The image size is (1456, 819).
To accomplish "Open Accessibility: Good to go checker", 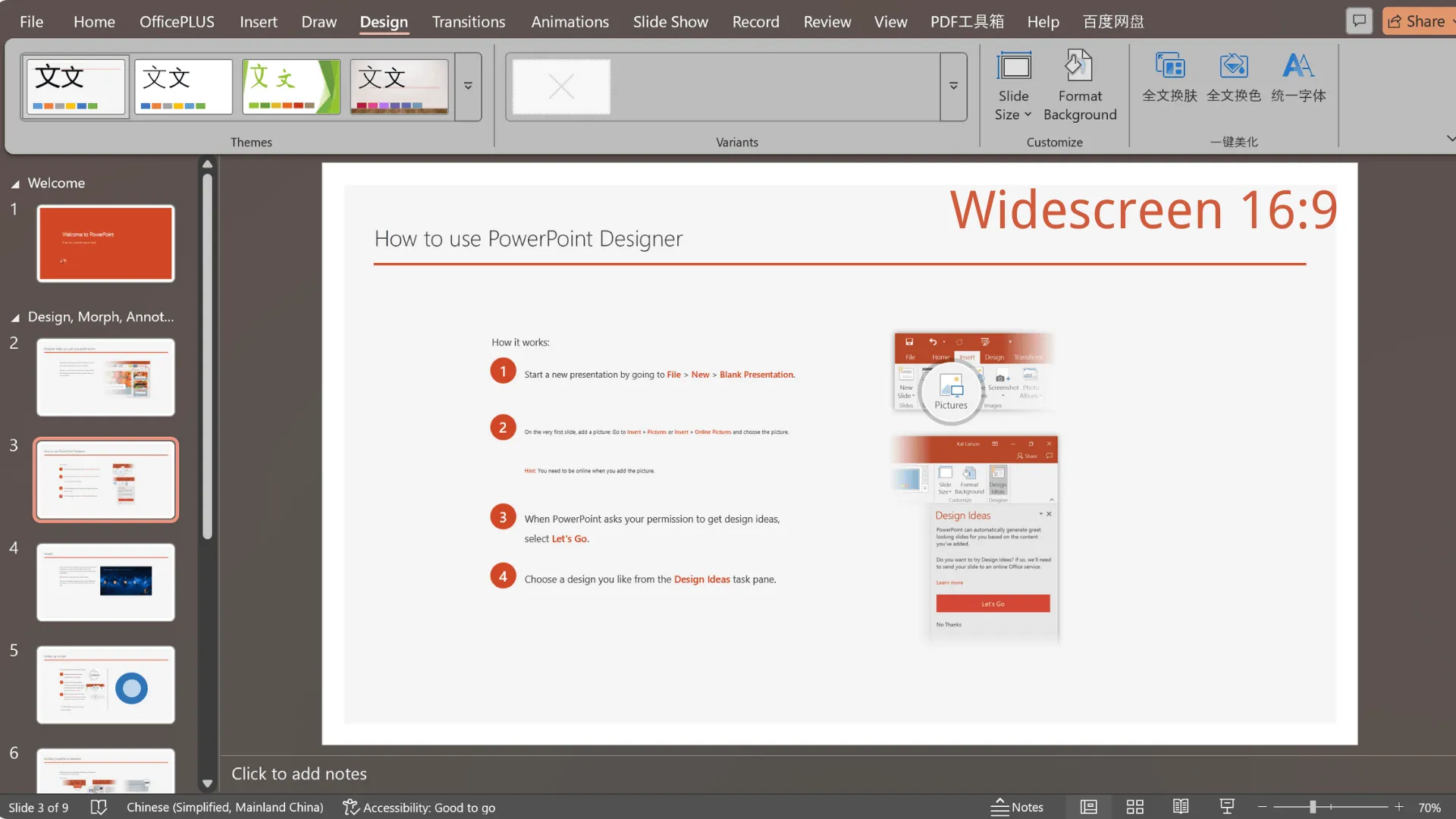I will pos(419,808).
